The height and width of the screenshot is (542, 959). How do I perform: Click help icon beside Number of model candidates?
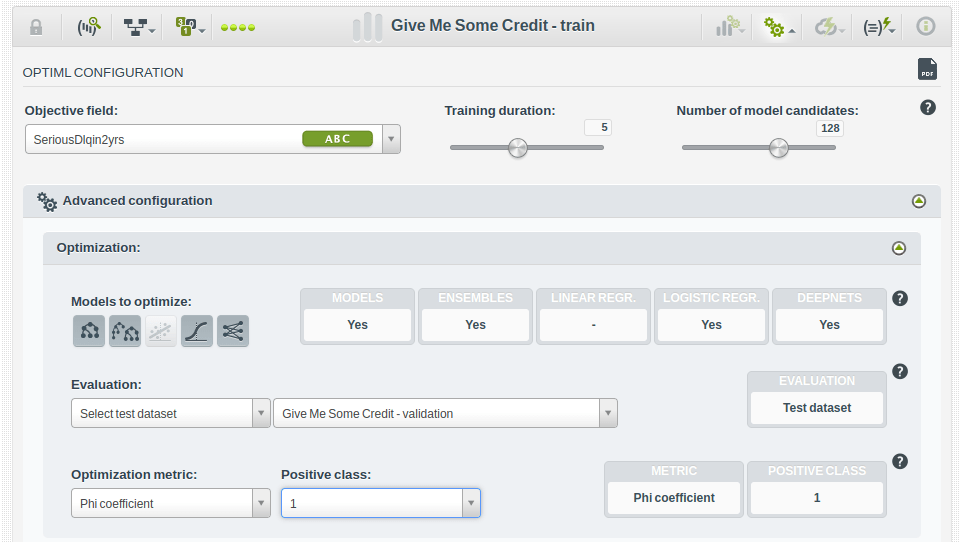pyautogui.click(x=928, y=108)
